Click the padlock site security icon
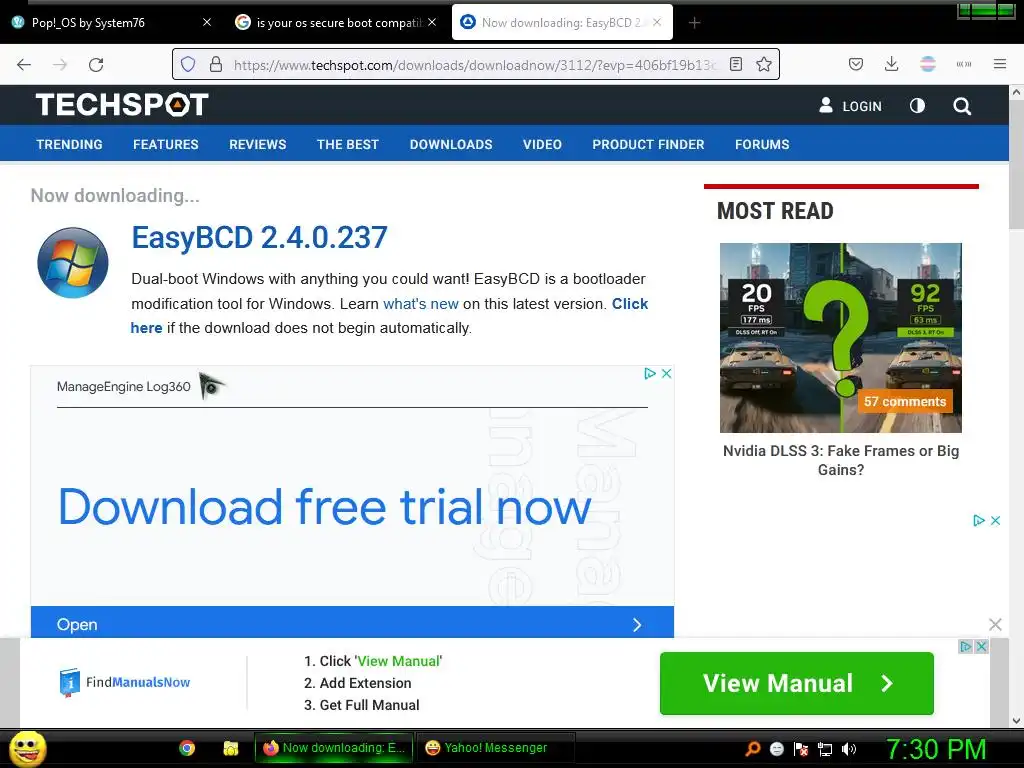1024x768 pixels. click(216, 64)
